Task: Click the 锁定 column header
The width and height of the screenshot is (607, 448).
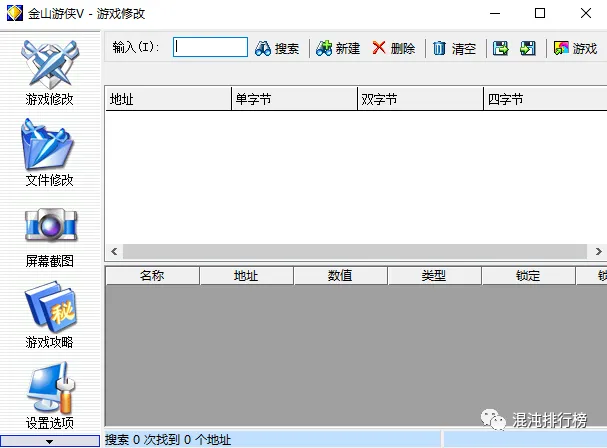Action: [x=528, y=276]
